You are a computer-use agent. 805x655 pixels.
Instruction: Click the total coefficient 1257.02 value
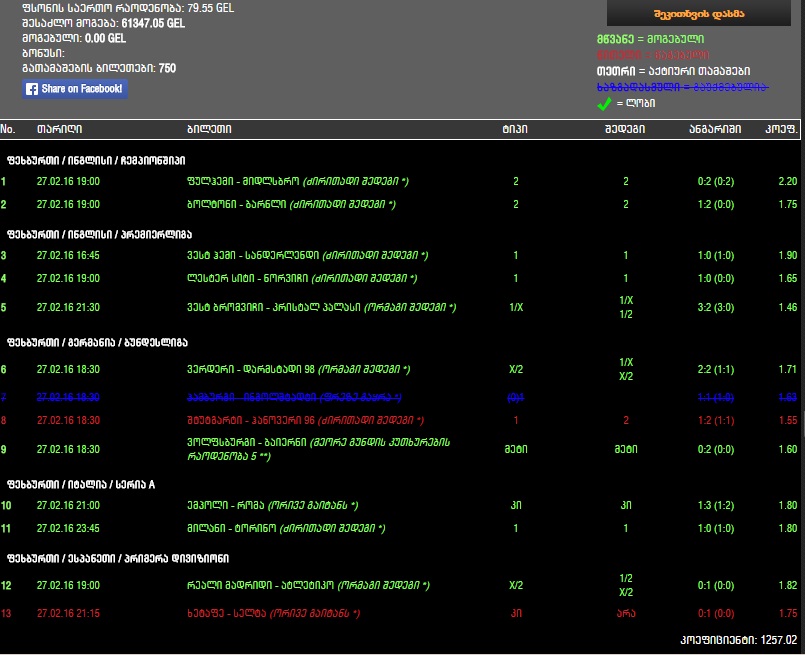pyautogui.click(x=777, y=640)
